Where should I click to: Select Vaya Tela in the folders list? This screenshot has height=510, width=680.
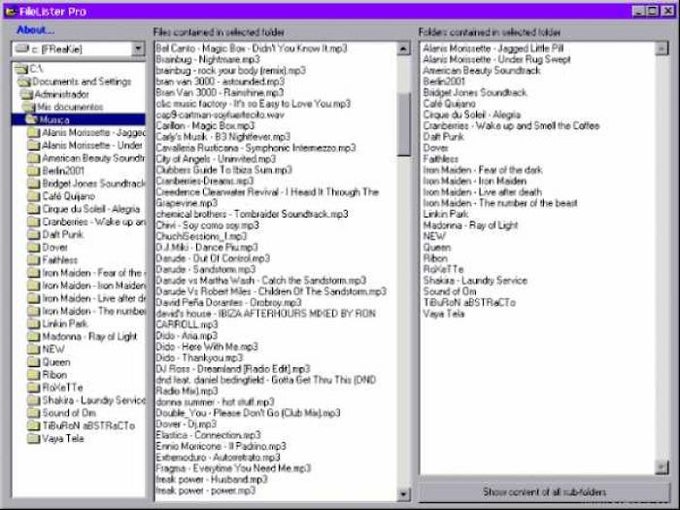pyautogui.click(x=444, y=314)
